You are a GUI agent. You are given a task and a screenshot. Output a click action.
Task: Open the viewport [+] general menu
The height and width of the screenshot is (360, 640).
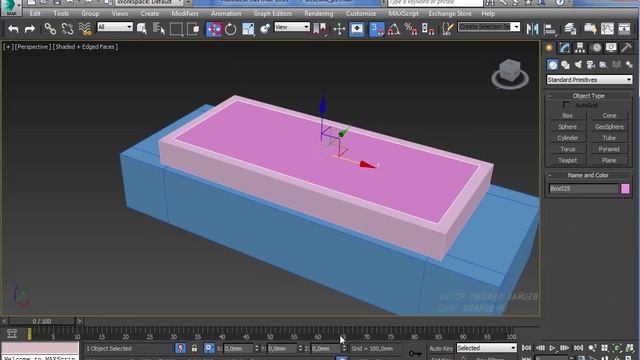(7, 47)
